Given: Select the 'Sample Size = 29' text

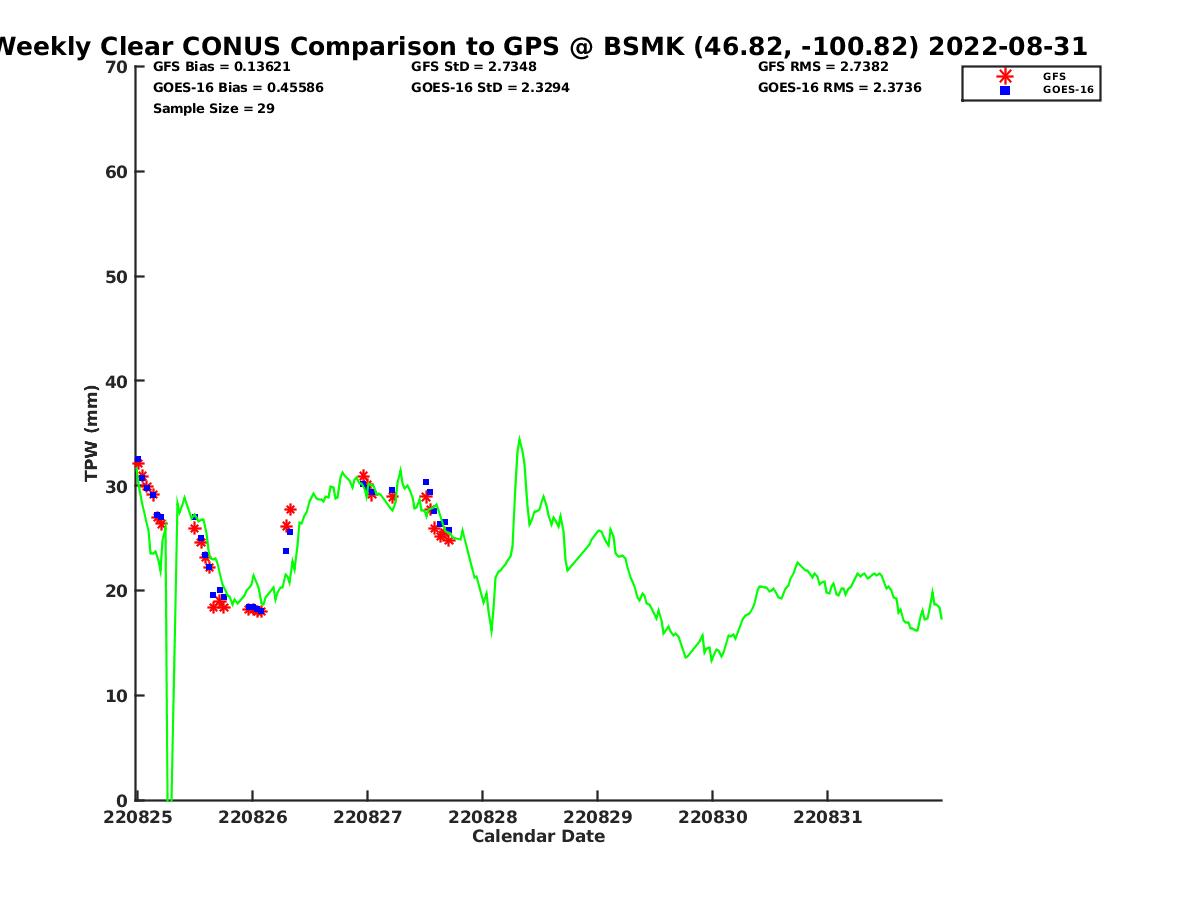Looking at the screenshot, I should point(214,109).
